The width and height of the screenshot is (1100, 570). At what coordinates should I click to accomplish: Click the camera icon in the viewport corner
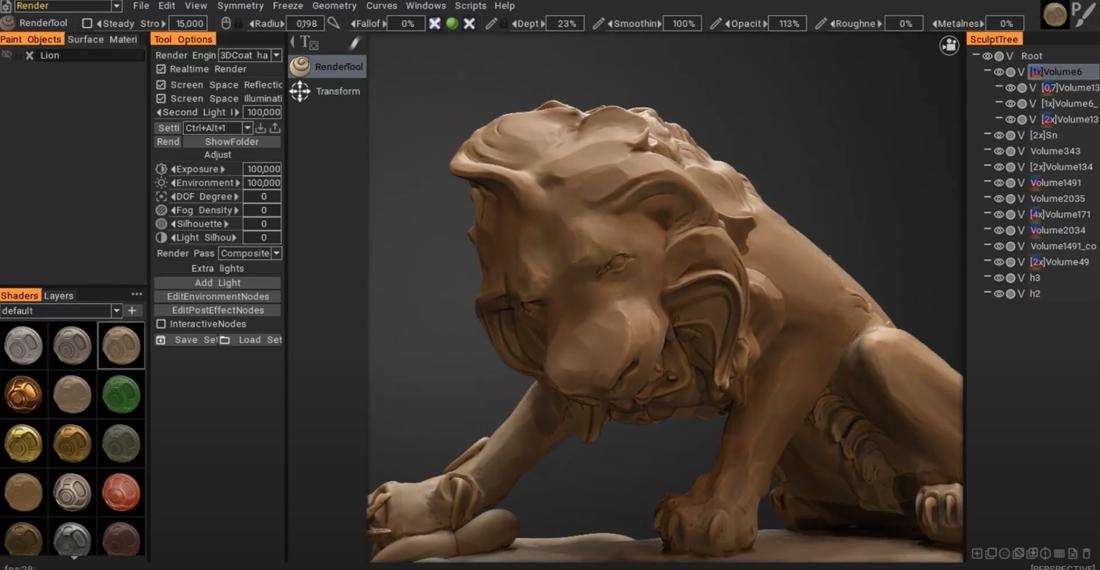(948, 45)
